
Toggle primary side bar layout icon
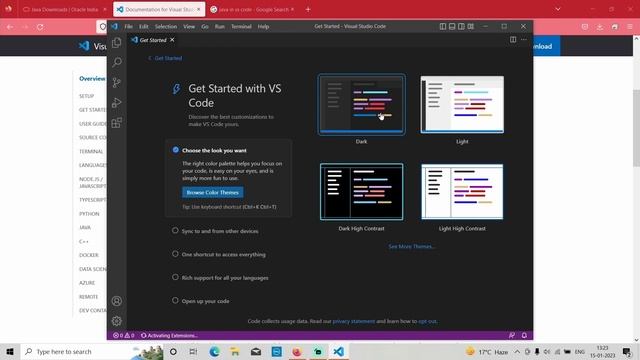tap(443, 26)
